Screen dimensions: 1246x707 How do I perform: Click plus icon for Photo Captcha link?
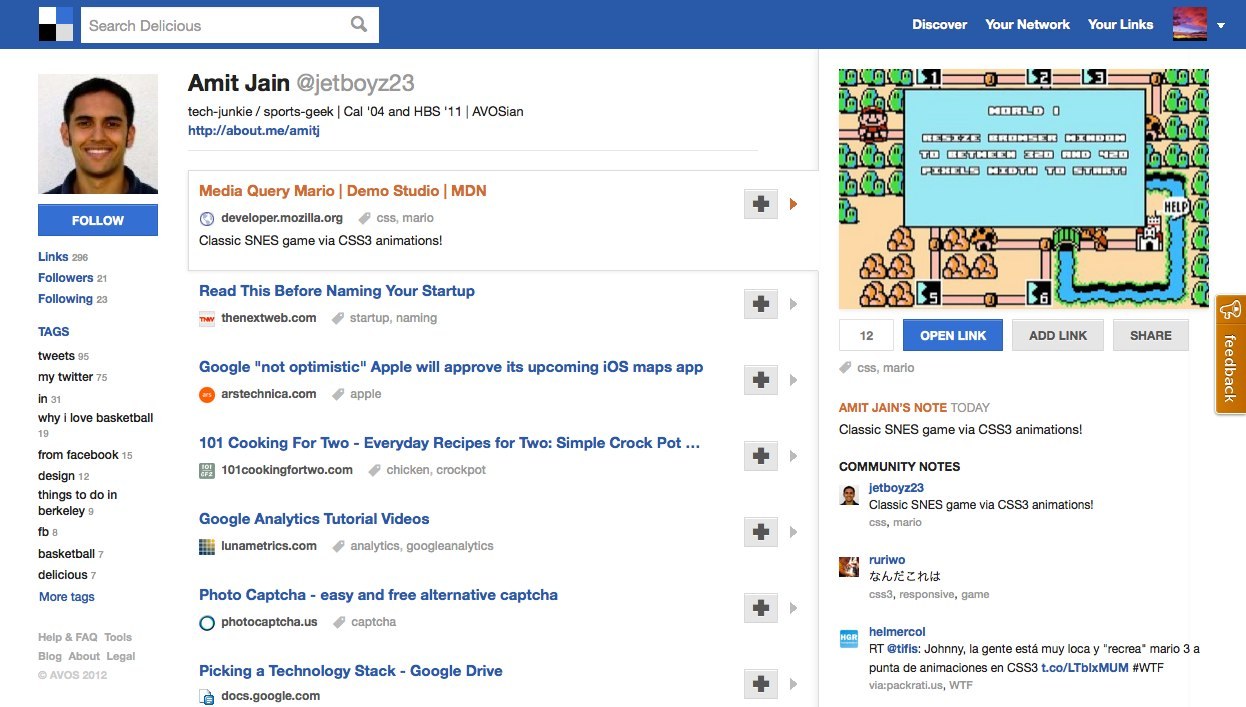[x=761, y=608]
